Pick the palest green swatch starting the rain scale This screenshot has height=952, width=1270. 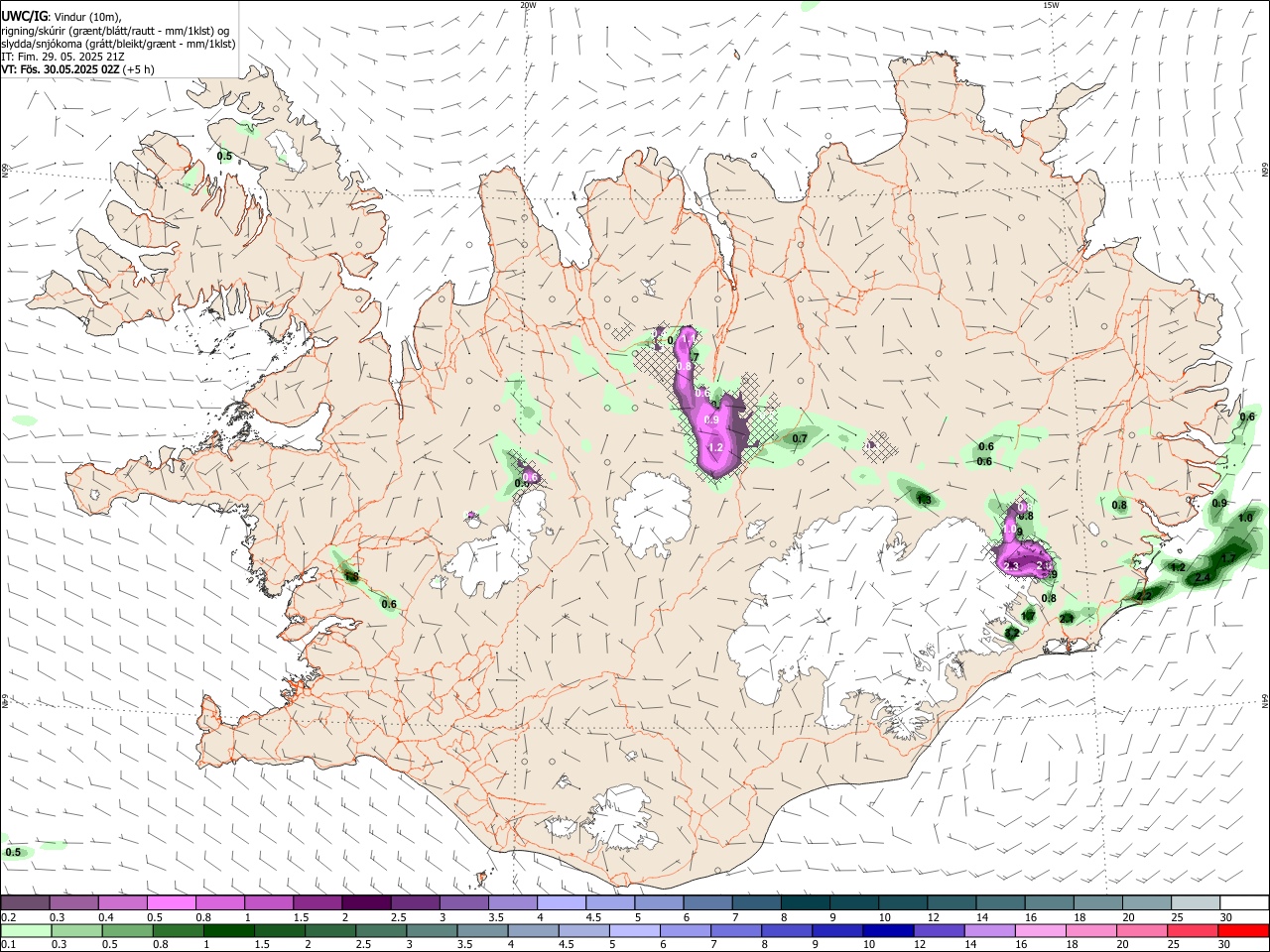click(26, 931)
